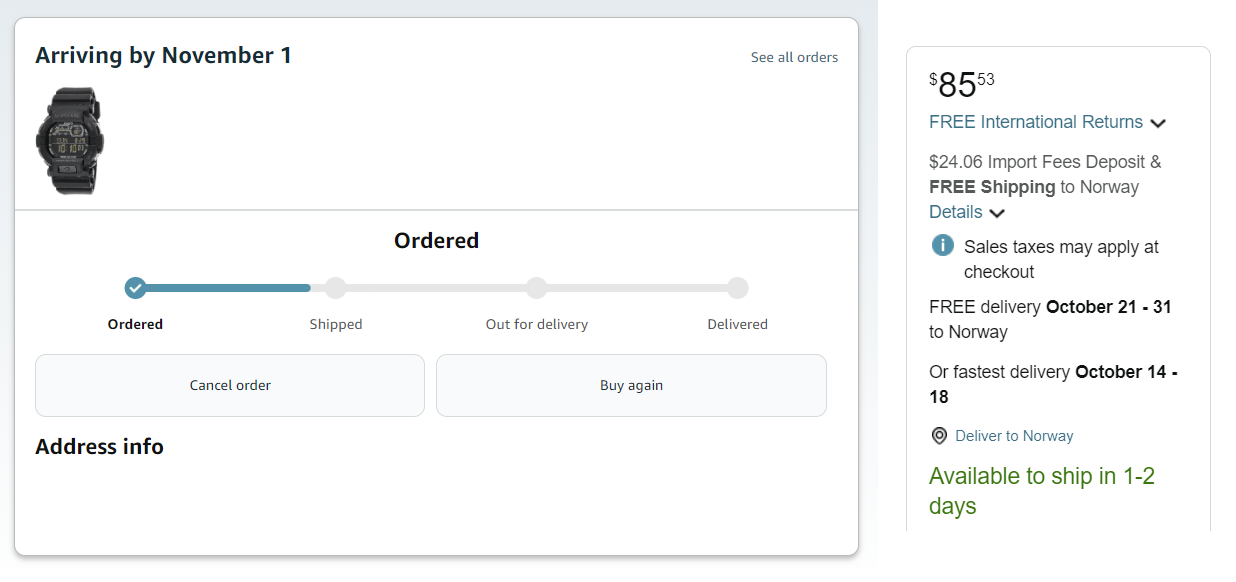
Task: Click the sales tax info icon
Action: (942, 246)
